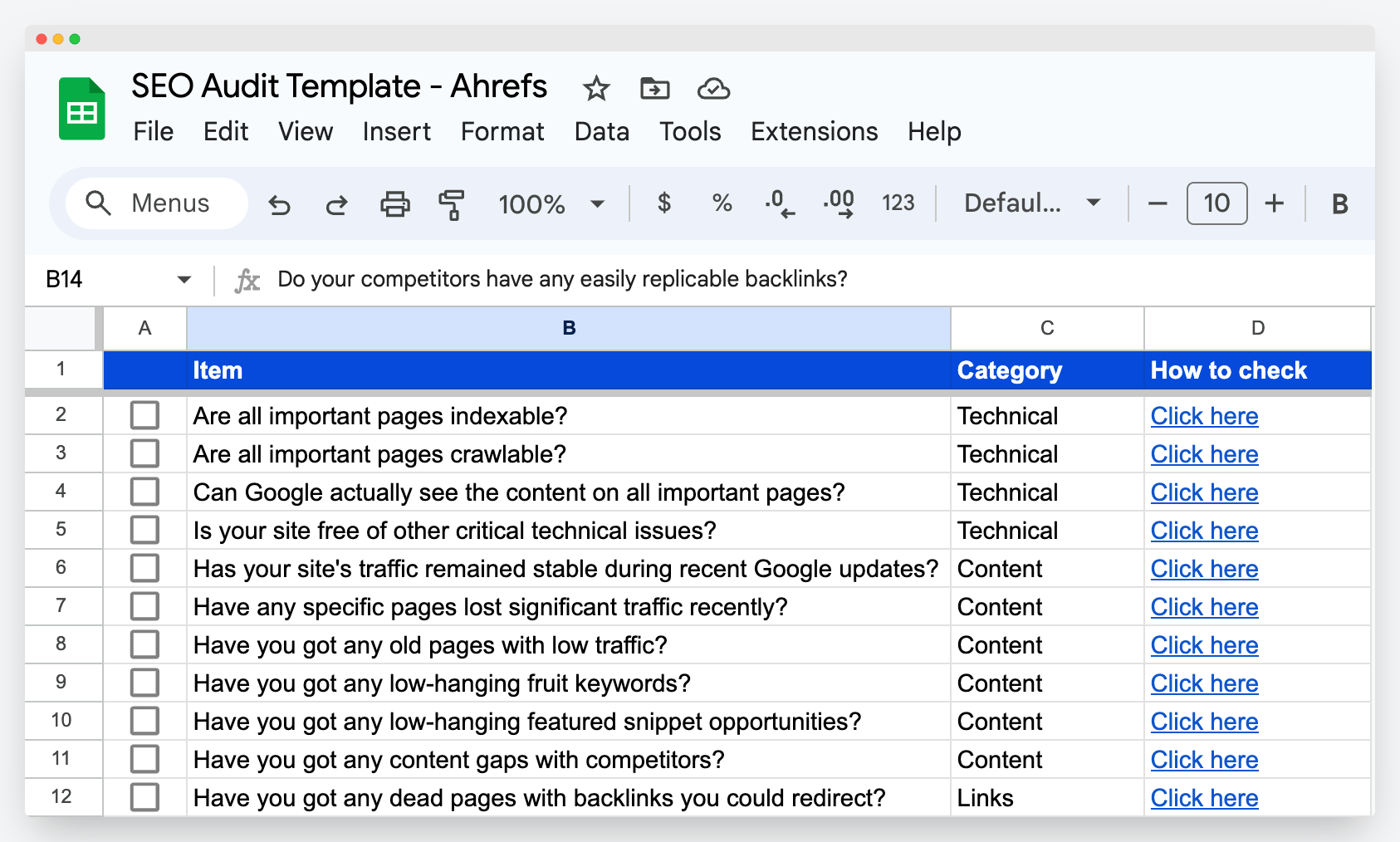1400x842 pixels.
Task: Open the Format menu
Action: click(x=502, y=131)
